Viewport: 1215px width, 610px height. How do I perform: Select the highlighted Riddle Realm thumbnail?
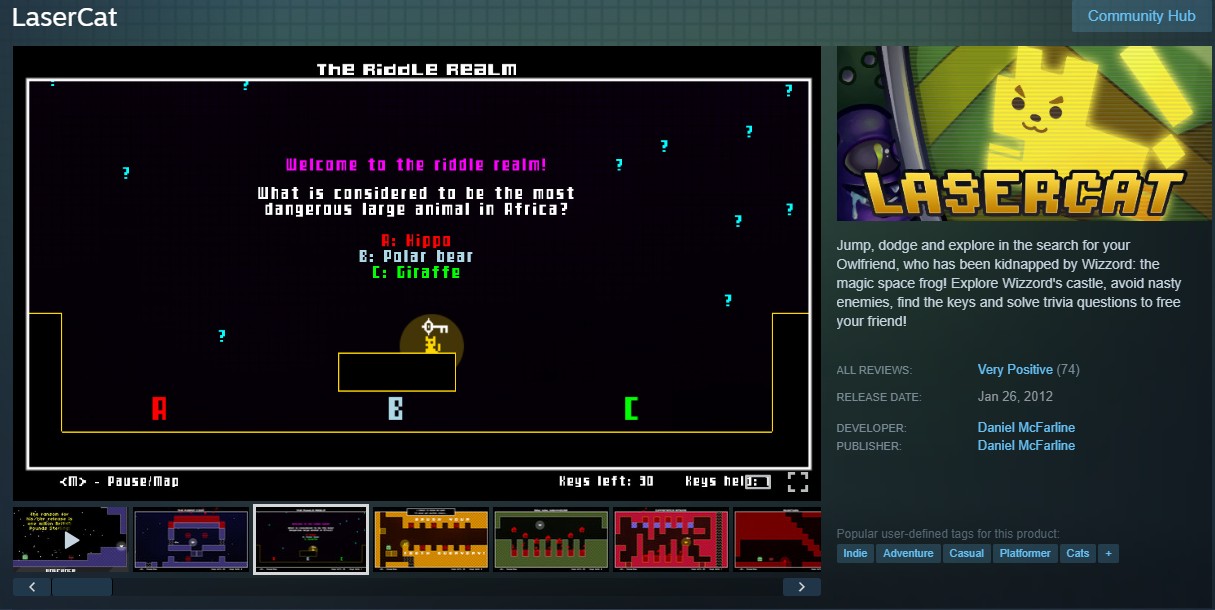(311, 540)
